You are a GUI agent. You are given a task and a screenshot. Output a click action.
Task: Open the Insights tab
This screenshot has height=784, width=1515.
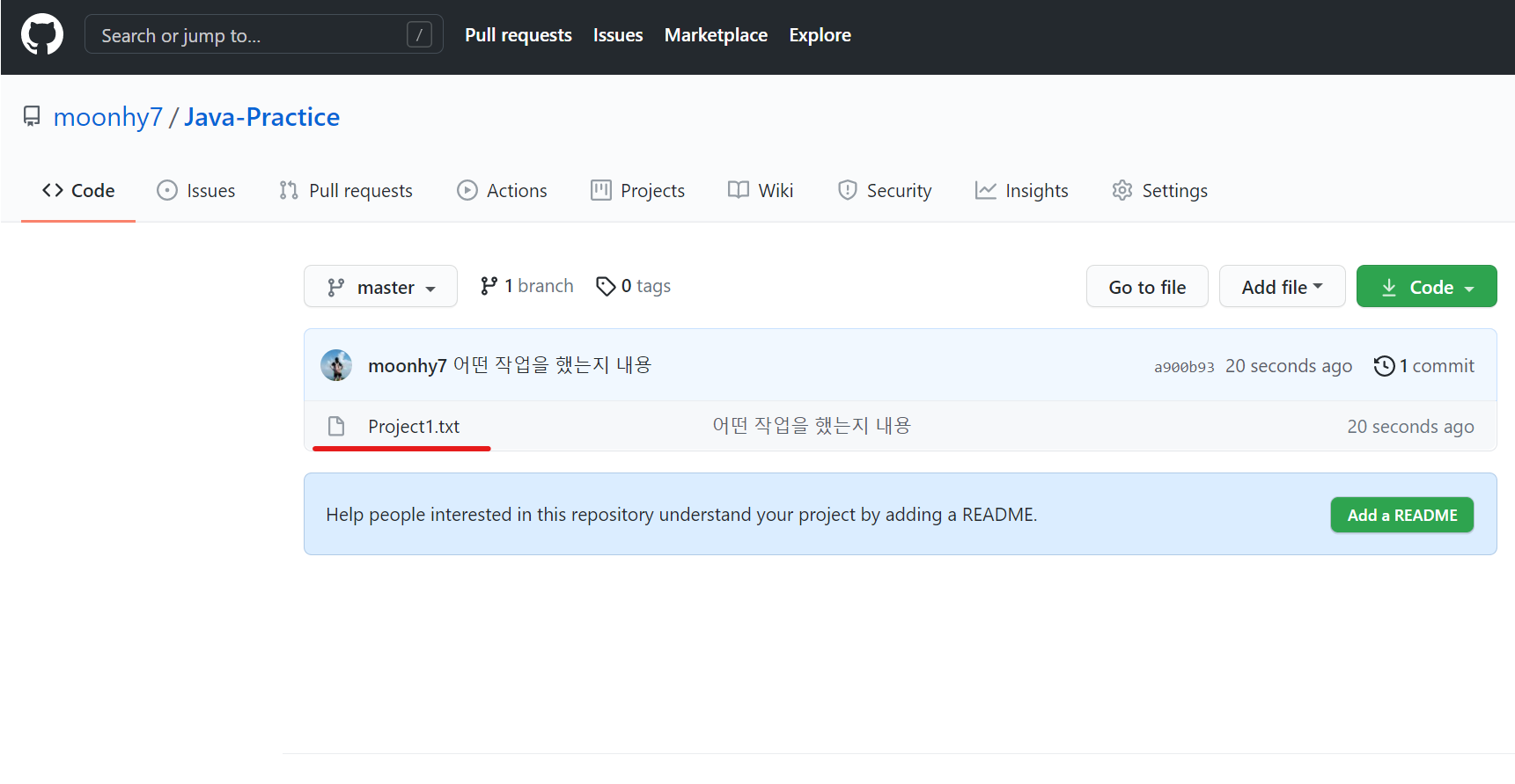(1021, 190)
